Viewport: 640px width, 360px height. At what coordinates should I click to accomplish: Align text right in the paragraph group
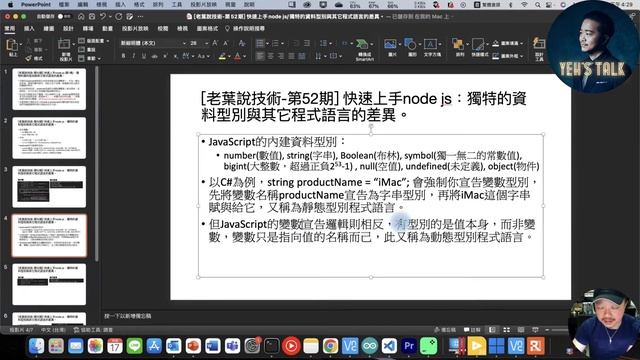click(281, 56)
